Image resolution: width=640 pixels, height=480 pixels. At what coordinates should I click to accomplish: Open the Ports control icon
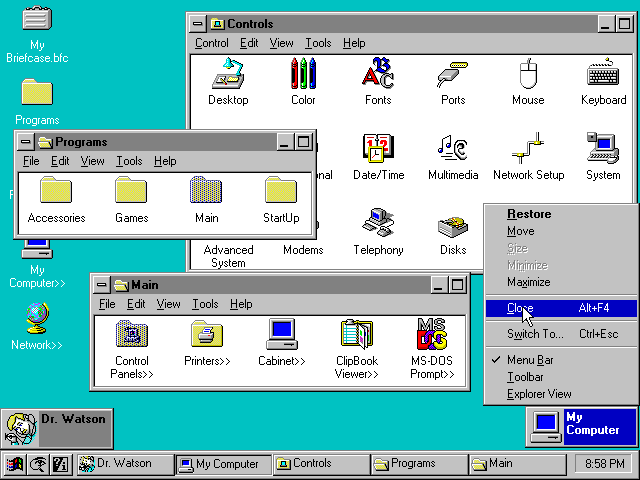pyautogui.click(x=453, y=73)
